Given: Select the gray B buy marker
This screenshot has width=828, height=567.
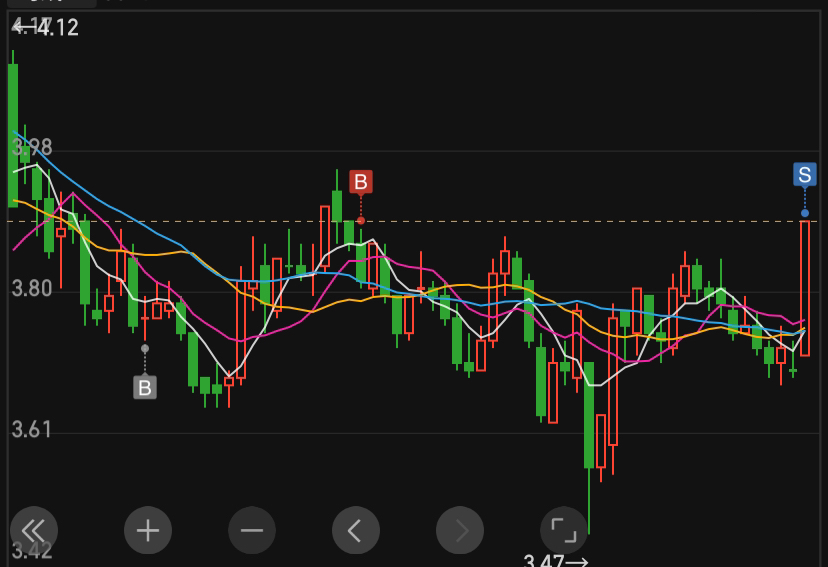Looking at the screenshot, I should click(x=145, y=388).
